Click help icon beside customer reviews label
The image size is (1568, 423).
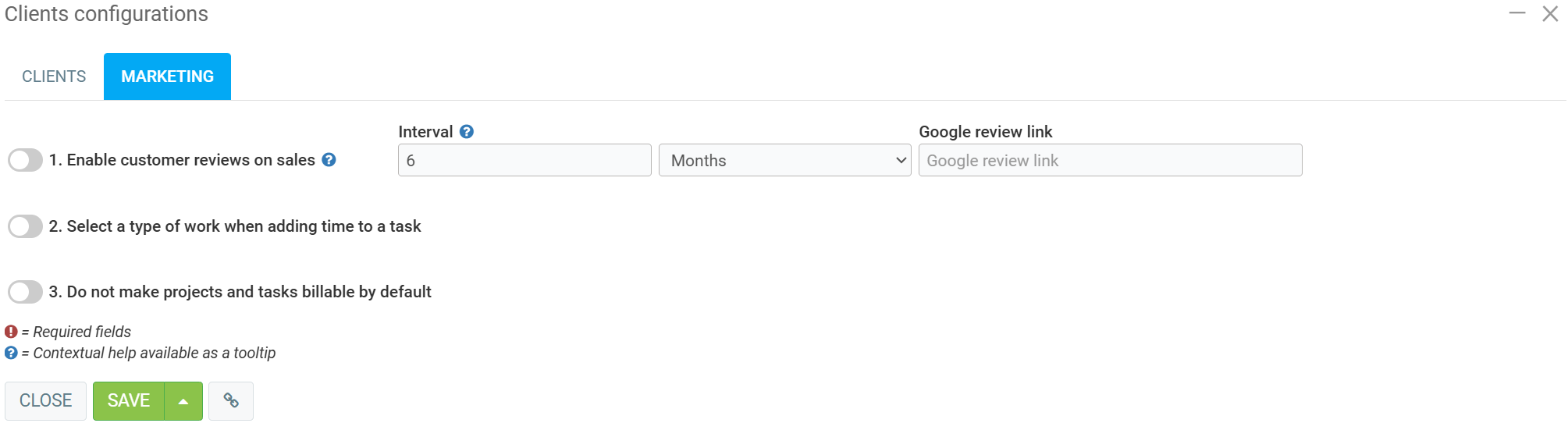[x=329, y=160]
